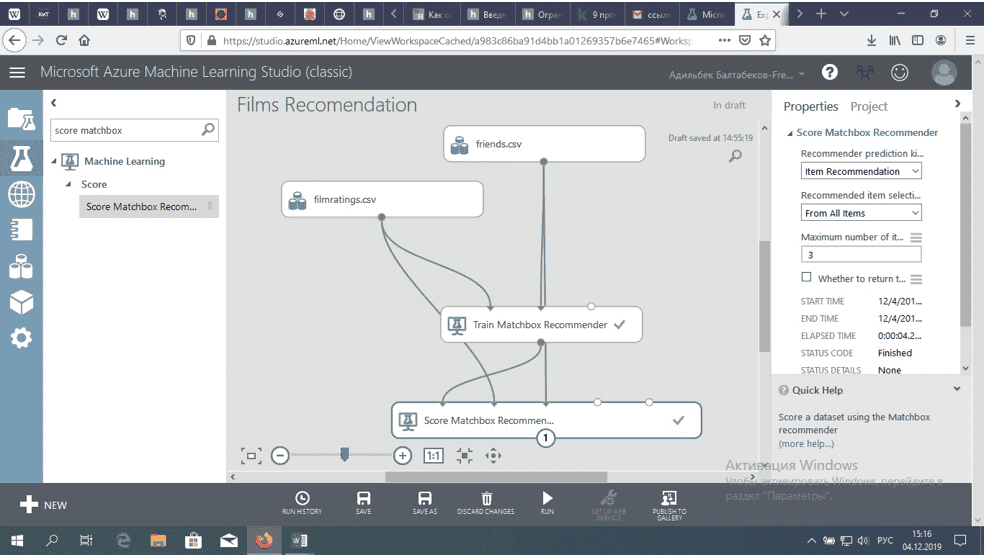This screenshot has height=556, width=985.
Task: Open the Web Services globe sidebar icon
Action: tap(21, 195)
